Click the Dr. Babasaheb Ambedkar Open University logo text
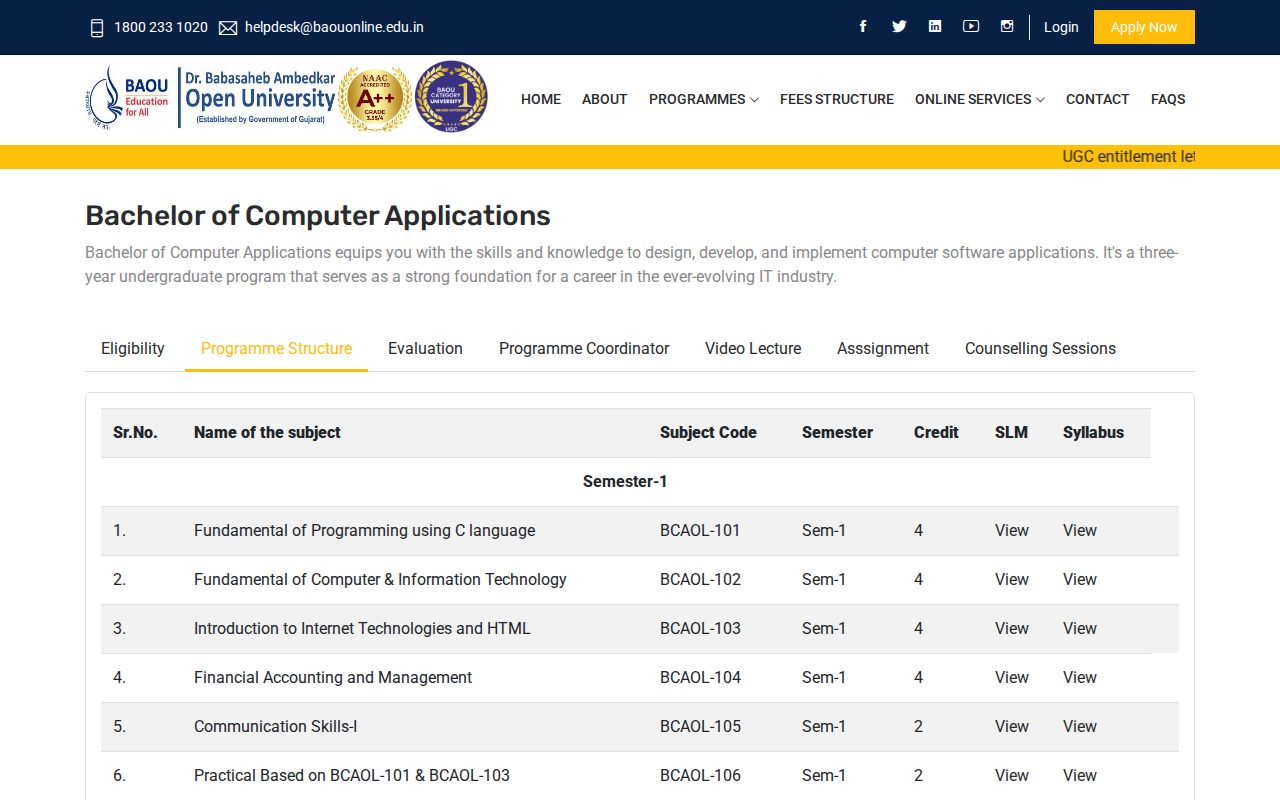This screenshot has width=1280, height=800. click(258, 97)
